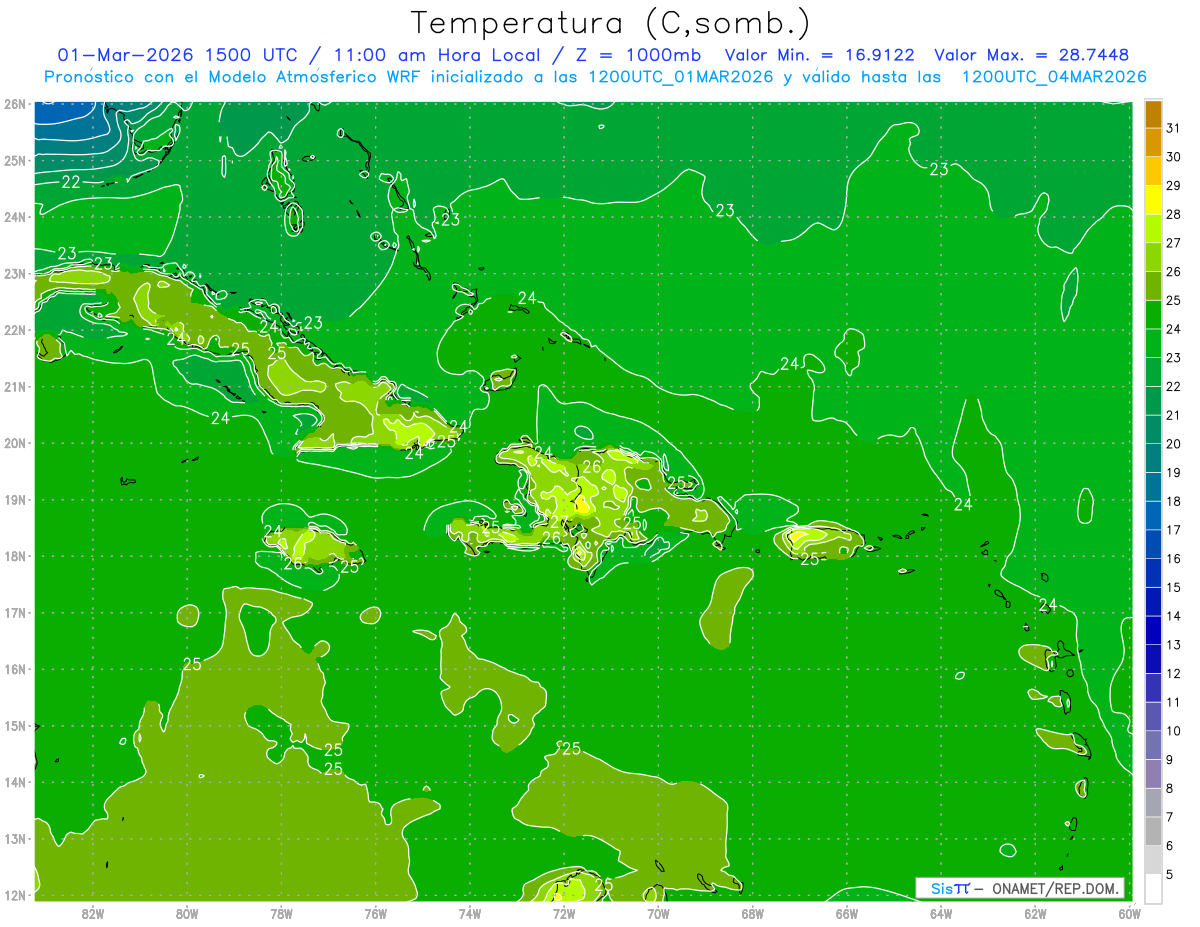Screen dimensions: 1200x927
Task: Click the 70W longitude axis label
Action: pyautogui.click(x=658, y=913)
